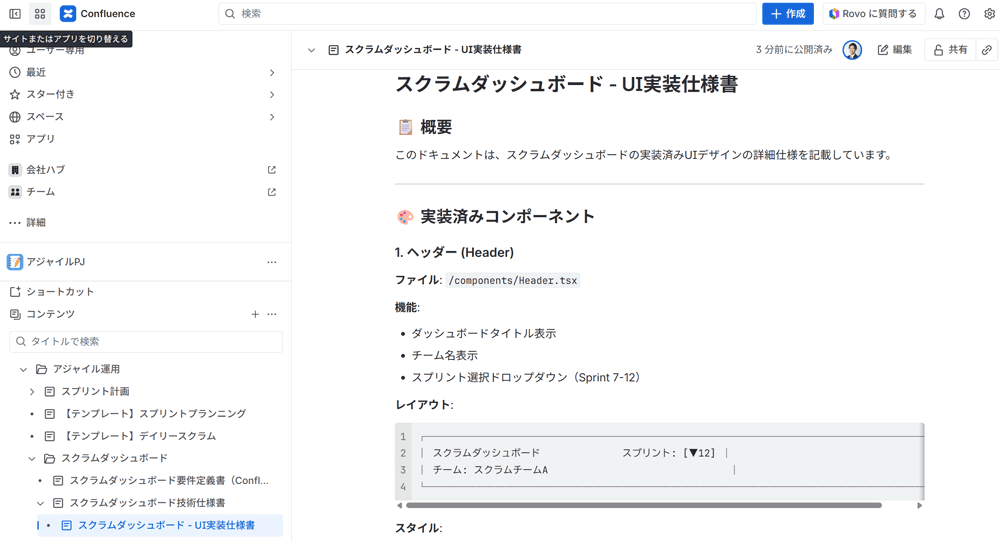
Task: Click the code block horizontal scrollbar
Action: click(643, 505)
